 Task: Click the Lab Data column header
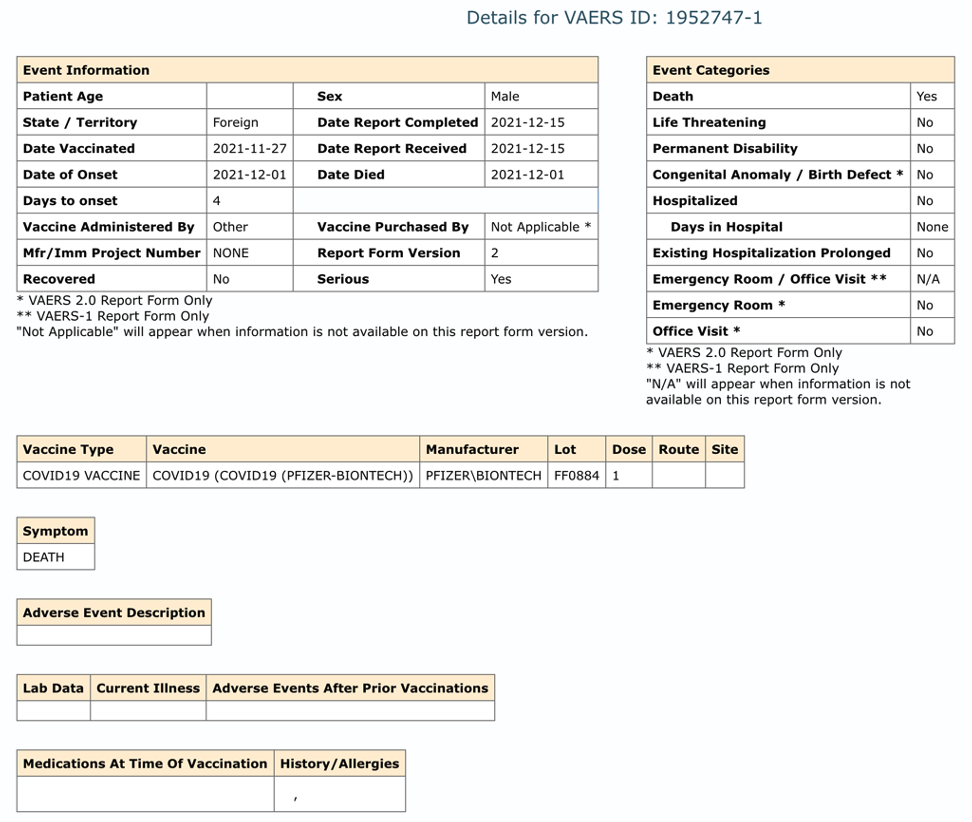[53, 688]
